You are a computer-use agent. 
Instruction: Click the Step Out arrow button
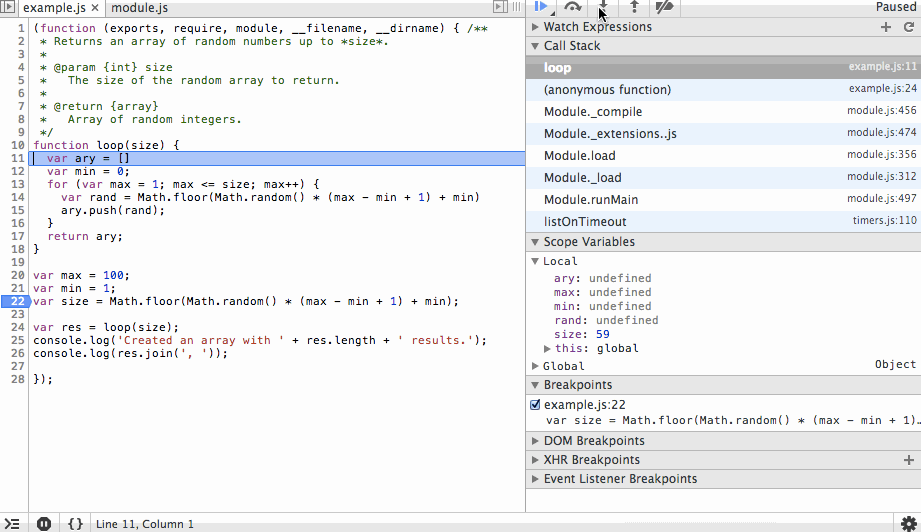click(x=634, y=7)
